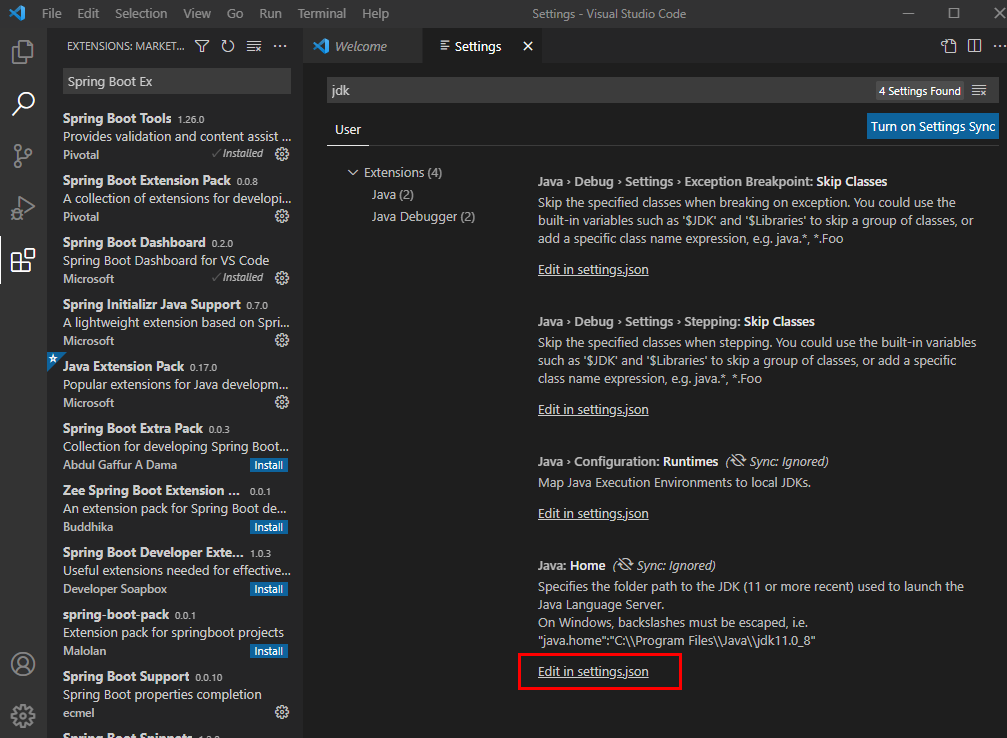Click the 4 Settings Found badge
Image resolution: width=1007 pixels, height=738 pixels.
920,91
